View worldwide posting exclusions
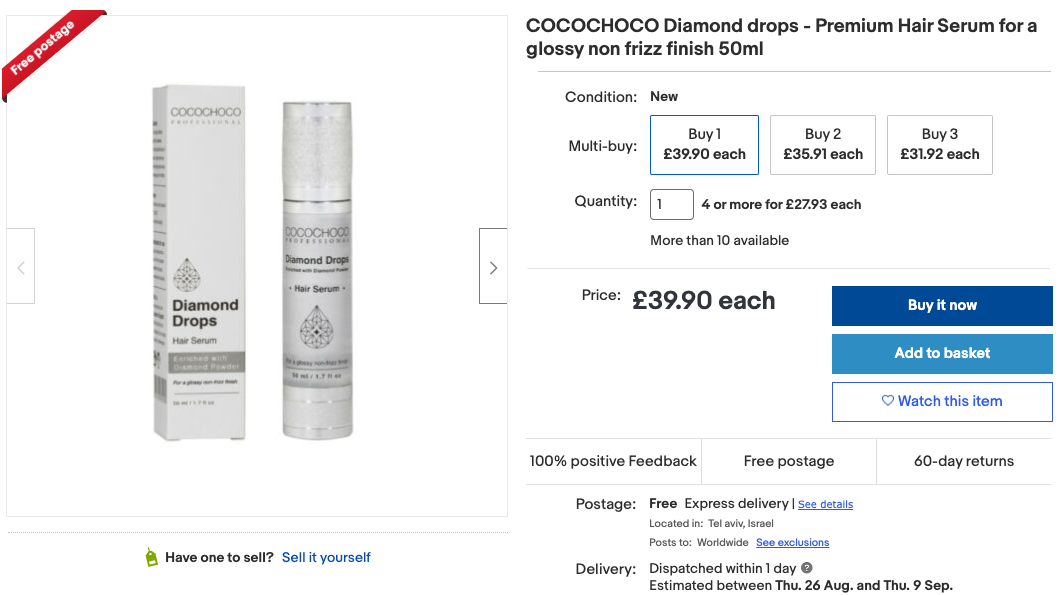The image size is (1061, 595). coord(793,542)
